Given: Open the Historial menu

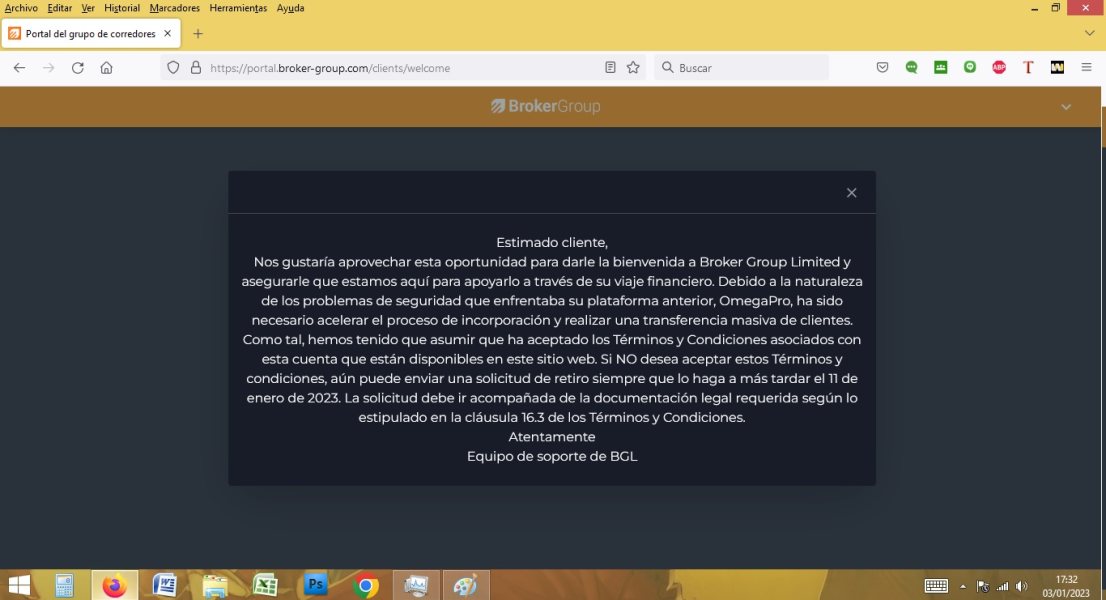Looking at the screenshot, I should [122, 8].
